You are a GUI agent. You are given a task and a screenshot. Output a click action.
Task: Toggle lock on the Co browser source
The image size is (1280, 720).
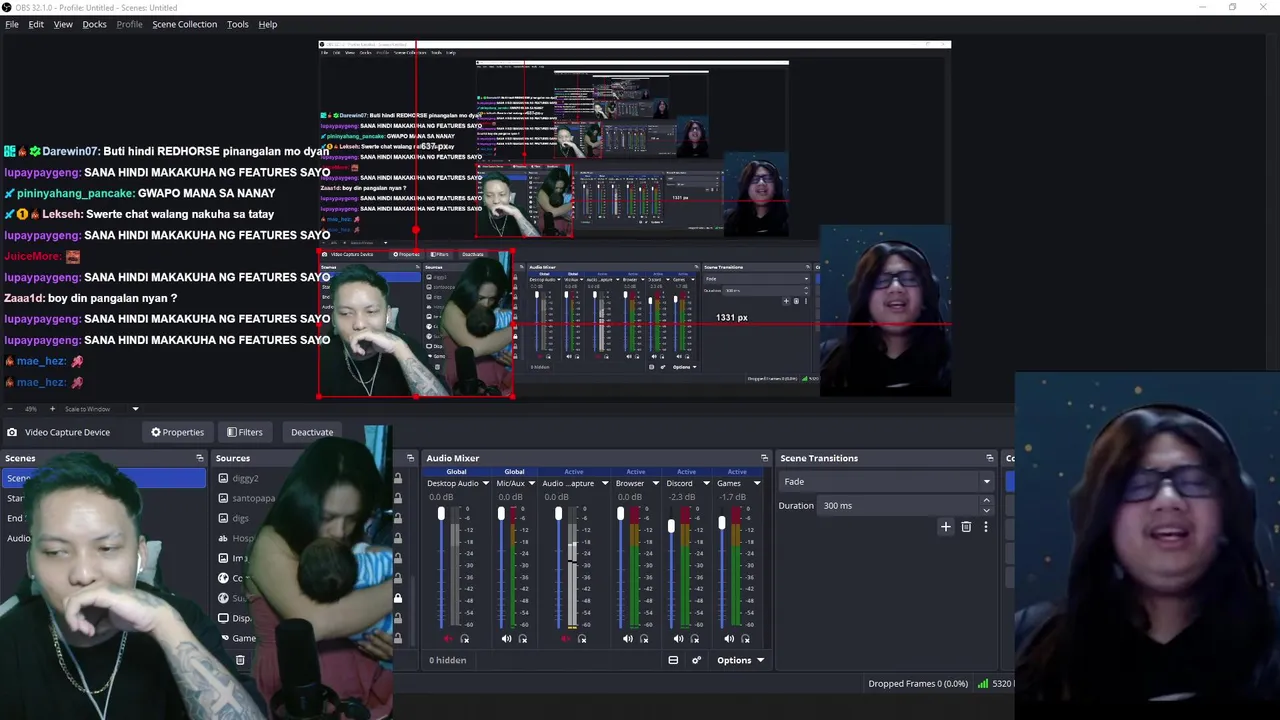click(x=398, y=578)
